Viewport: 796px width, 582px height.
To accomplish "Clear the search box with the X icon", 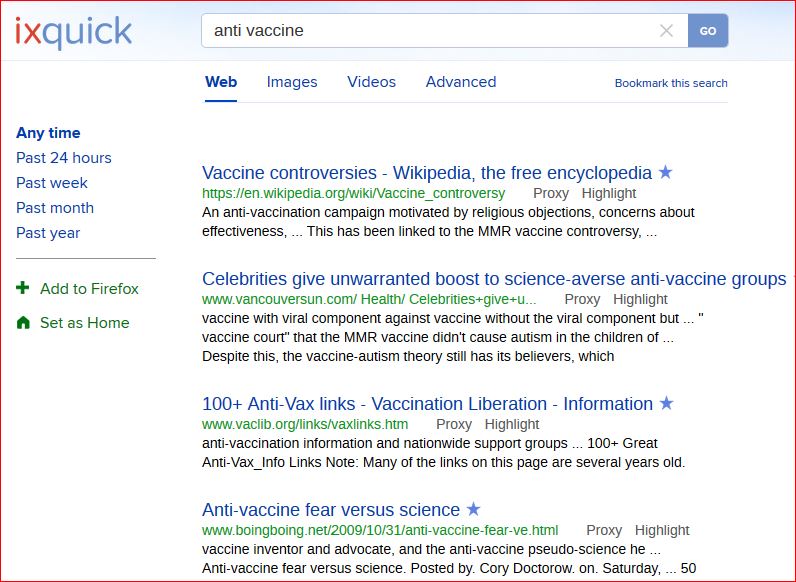I will (666, 31).
